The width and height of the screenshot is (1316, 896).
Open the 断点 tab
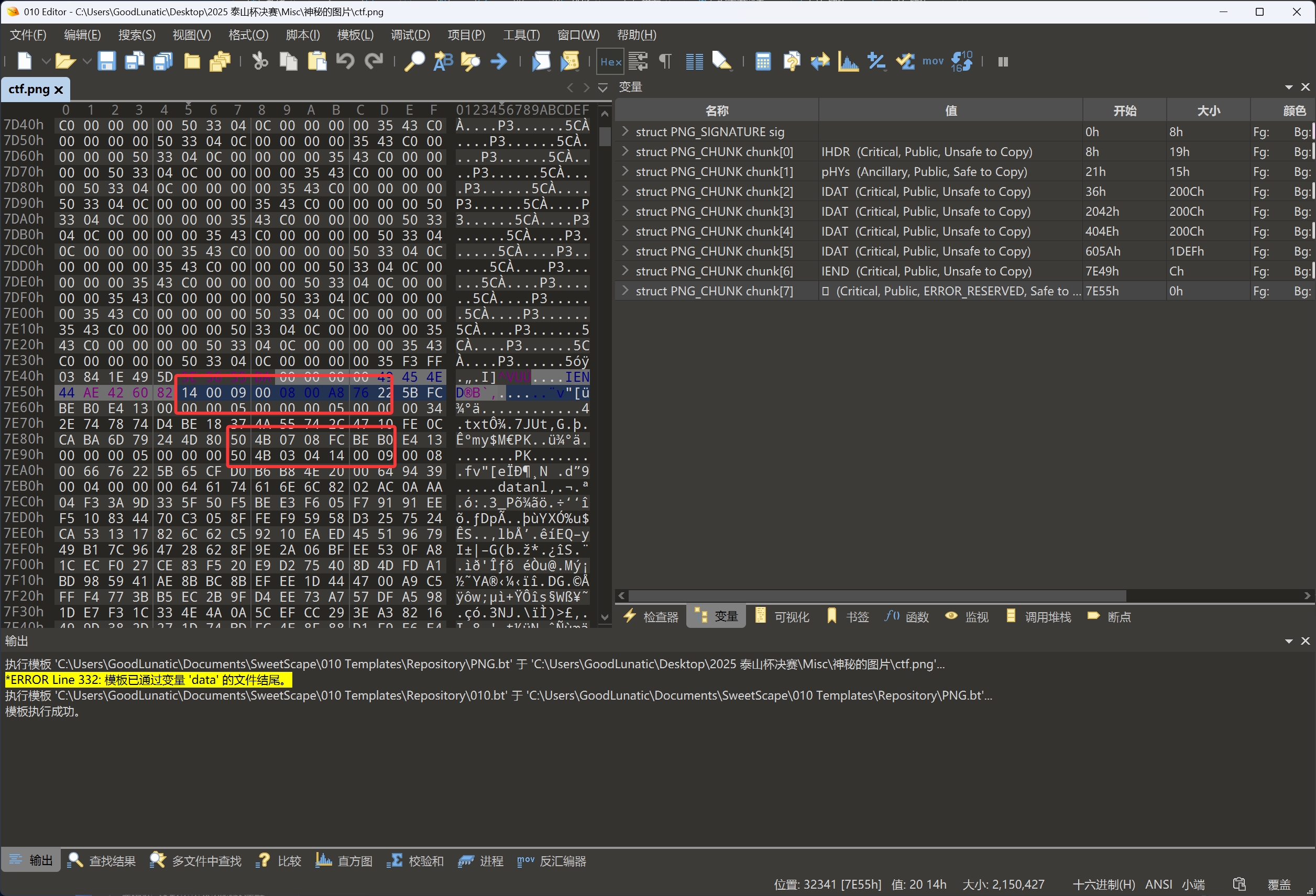click(1109, 616)
